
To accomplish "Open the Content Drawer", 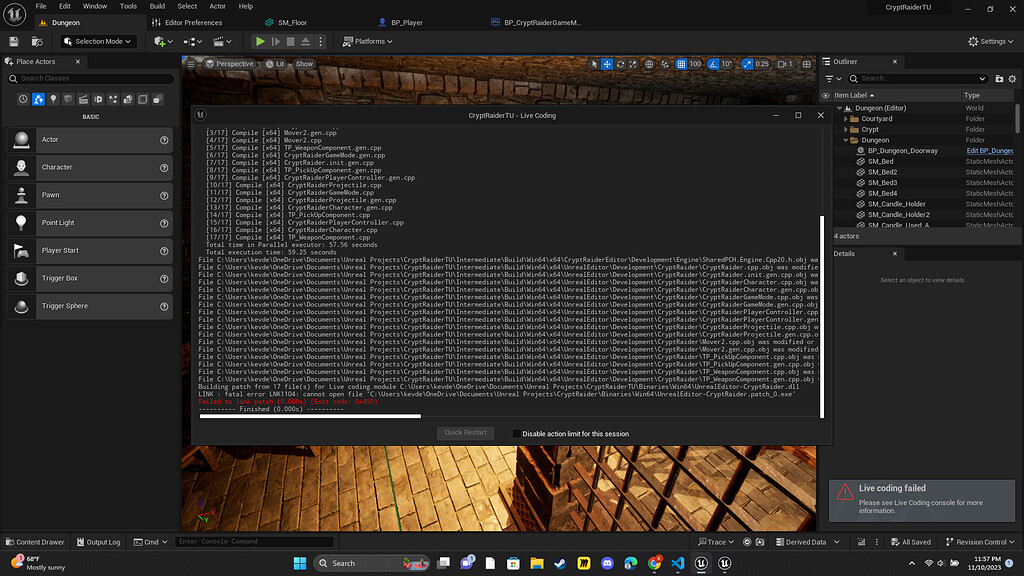I will coord(35,541).
